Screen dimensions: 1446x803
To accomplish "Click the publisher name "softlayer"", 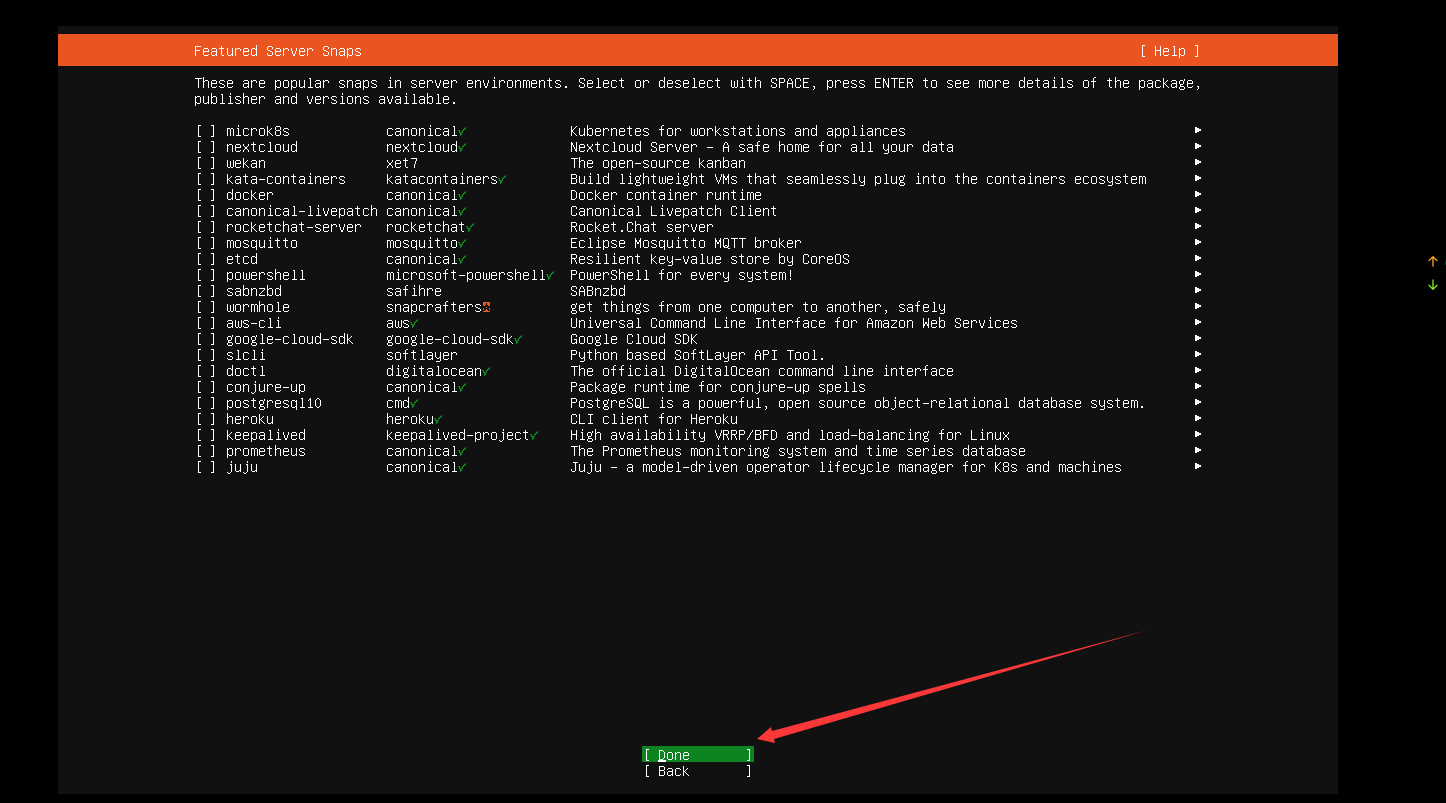I will pos(422,355).
